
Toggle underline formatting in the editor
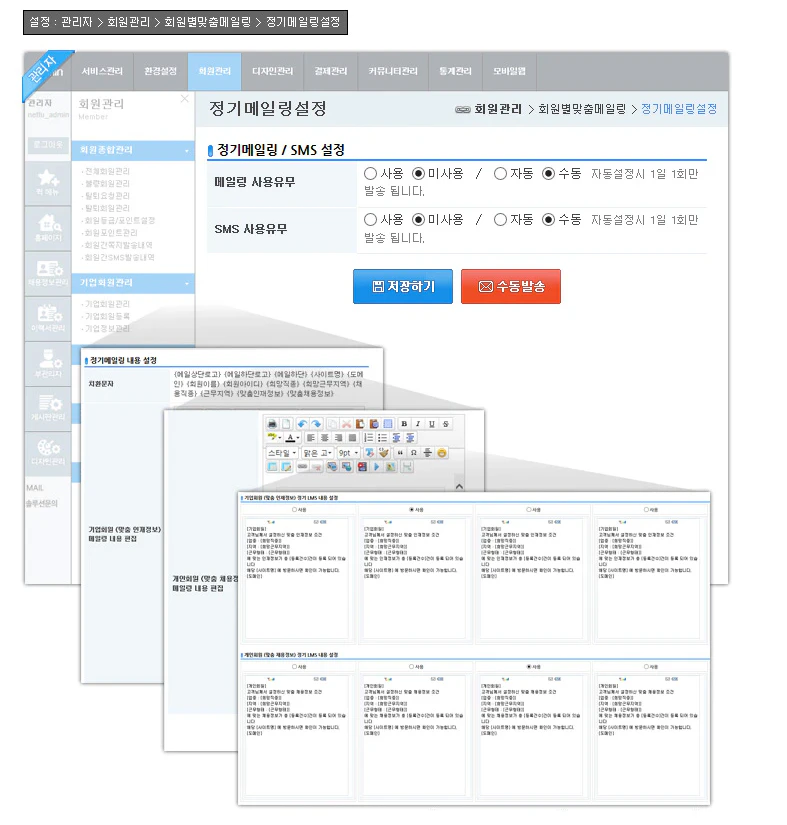pyautogui.click(x=431, y=424)
